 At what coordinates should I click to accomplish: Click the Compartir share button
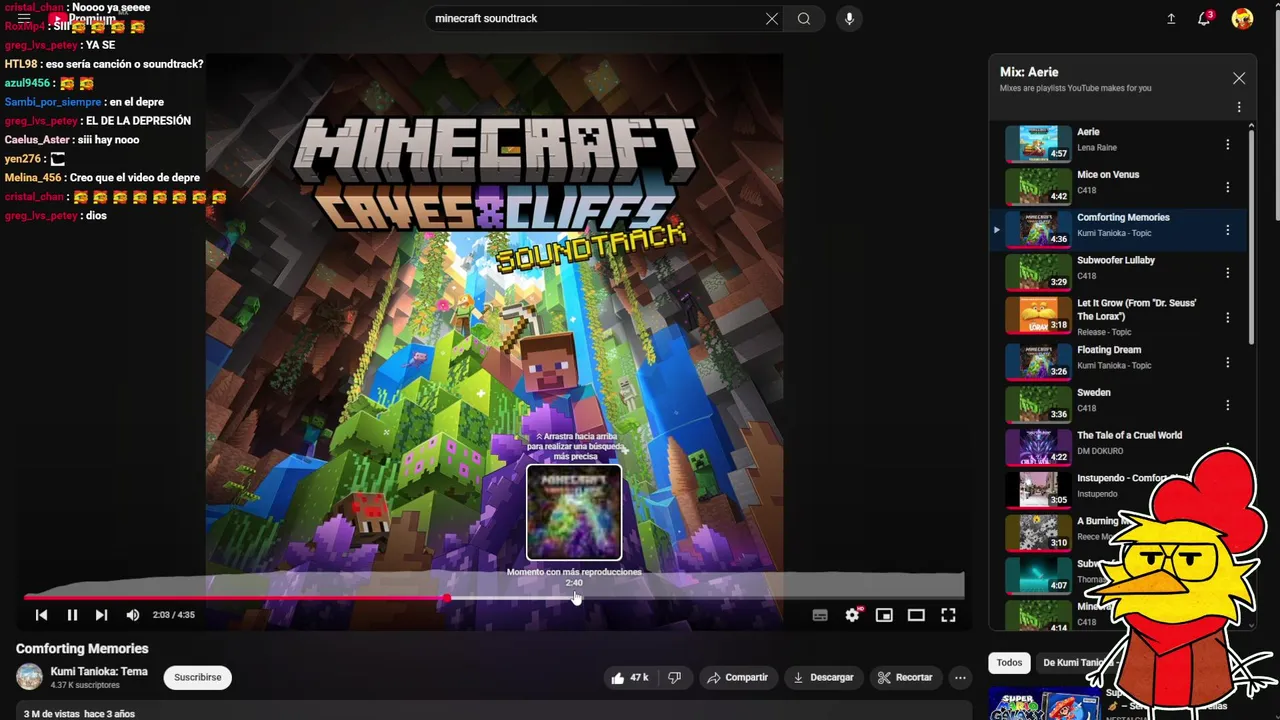tap(737, 678)
